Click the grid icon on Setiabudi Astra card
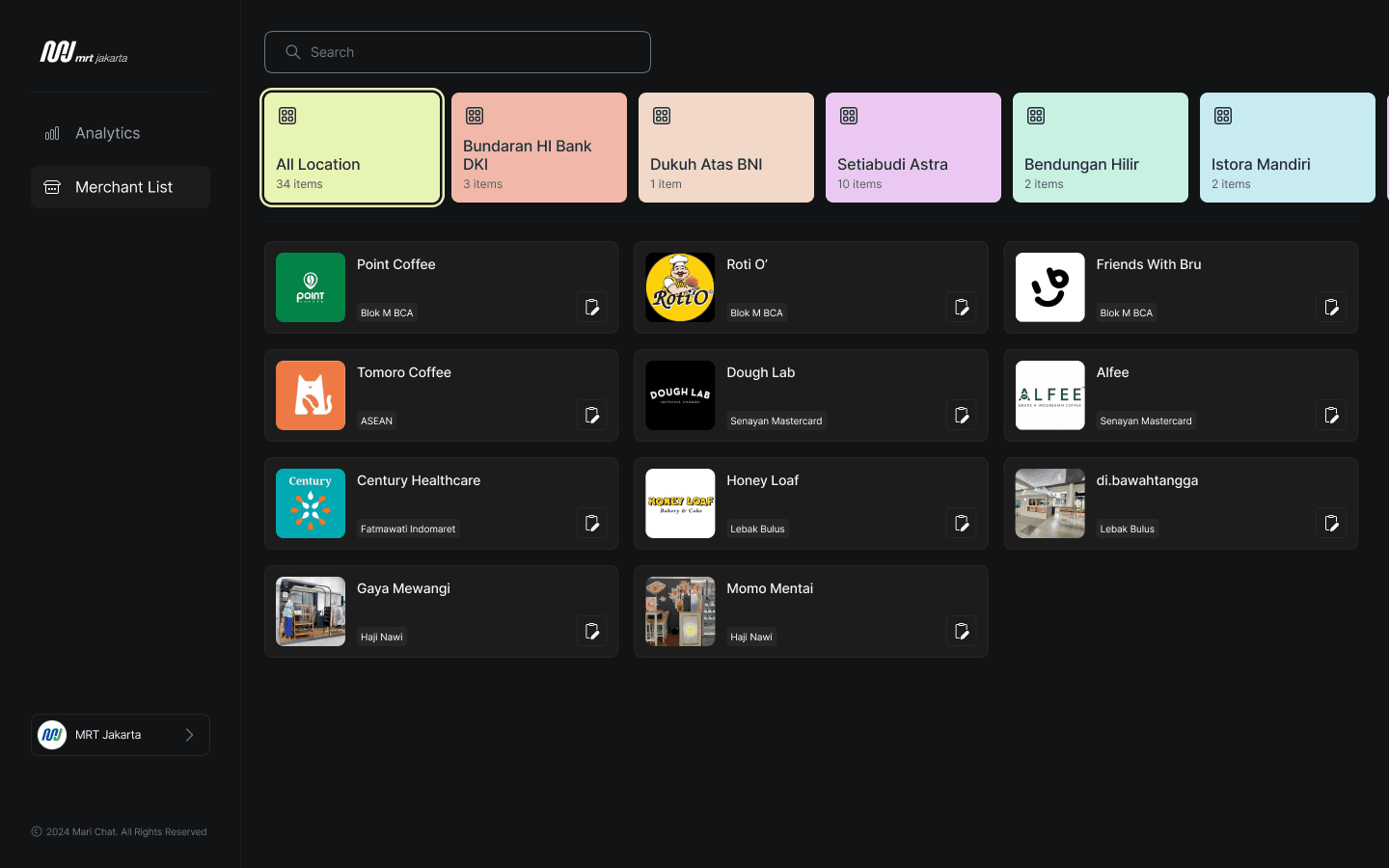The height and width of the screenshot is (868, 1389). pyautogui.click(x=849, y=116)
